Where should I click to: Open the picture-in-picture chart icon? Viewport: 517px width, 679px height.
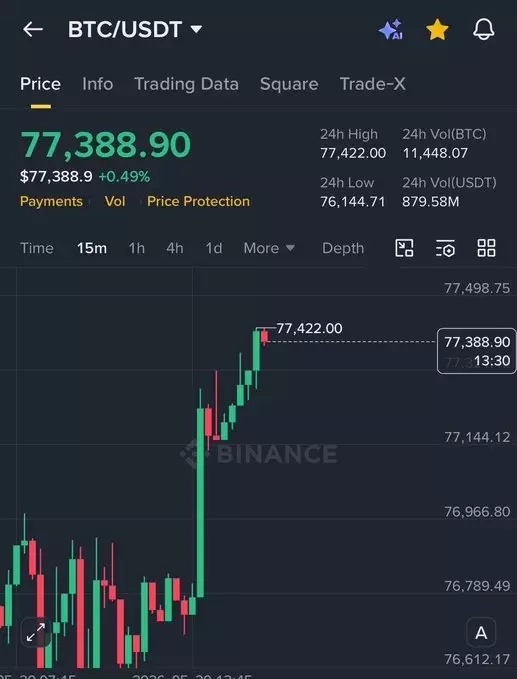click(404, 248)
